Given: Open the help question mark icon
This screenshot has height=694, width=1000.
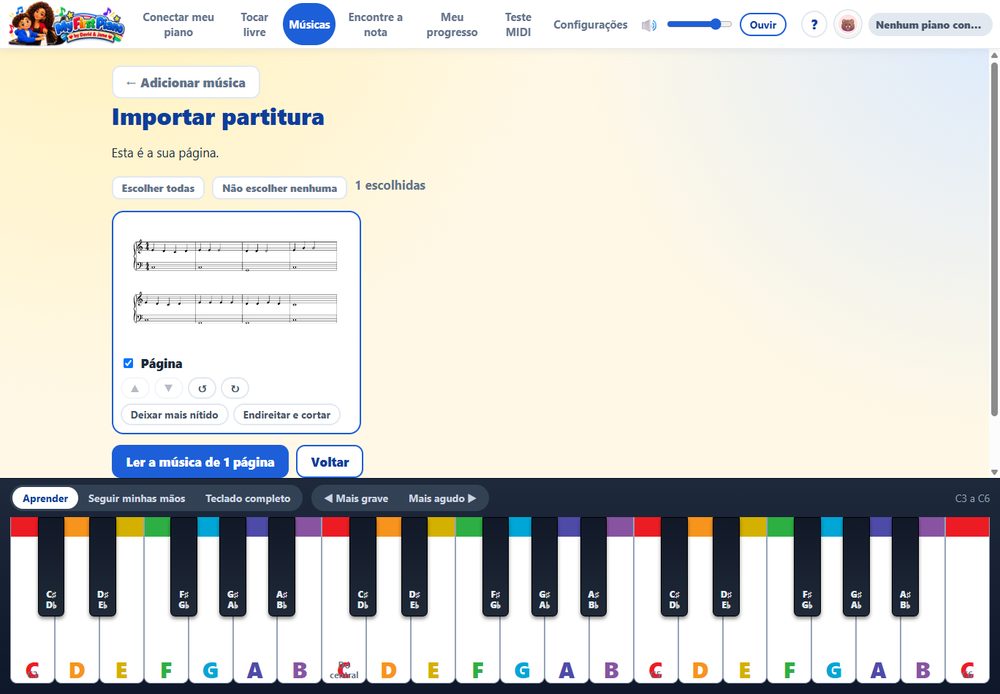Looking at the screenshot, I should pyautogui.click(x=814, y=25).
